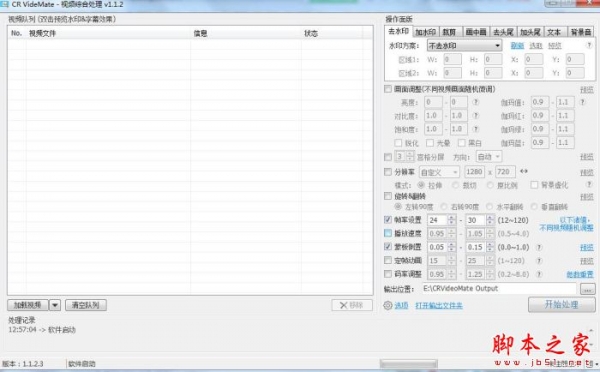The width and height of the screenshot is (600, 372).
Task: Switch to the 背景音 tab
Action: pos(580,32)
